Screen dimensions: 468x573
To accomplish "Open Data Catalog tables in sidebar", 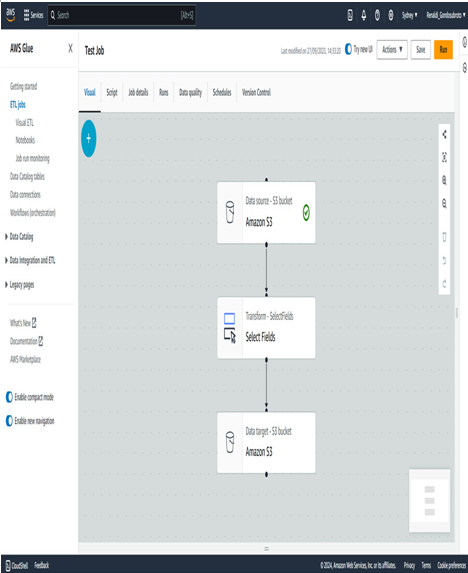I will pos(27,177).
